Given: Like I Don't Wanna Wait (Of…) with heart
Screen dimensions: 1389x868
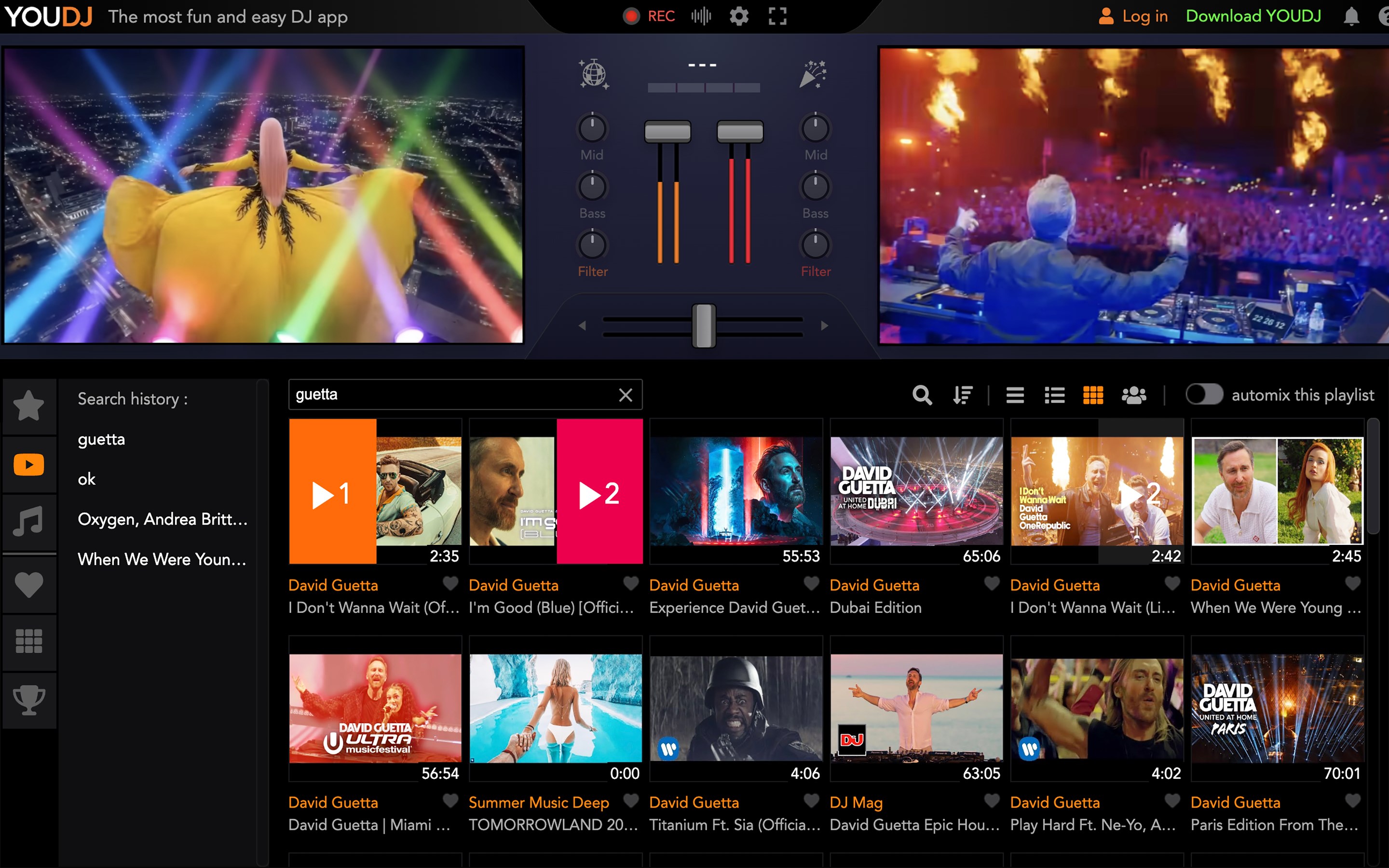Looking at the screenshot, I should click(x=450, y=583).
